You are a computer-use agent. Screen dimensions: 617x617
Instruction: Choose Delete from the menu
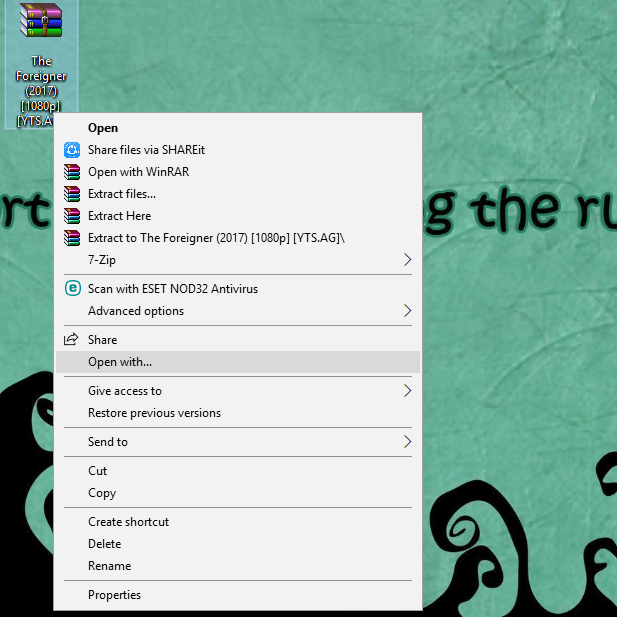coord(238,544)
